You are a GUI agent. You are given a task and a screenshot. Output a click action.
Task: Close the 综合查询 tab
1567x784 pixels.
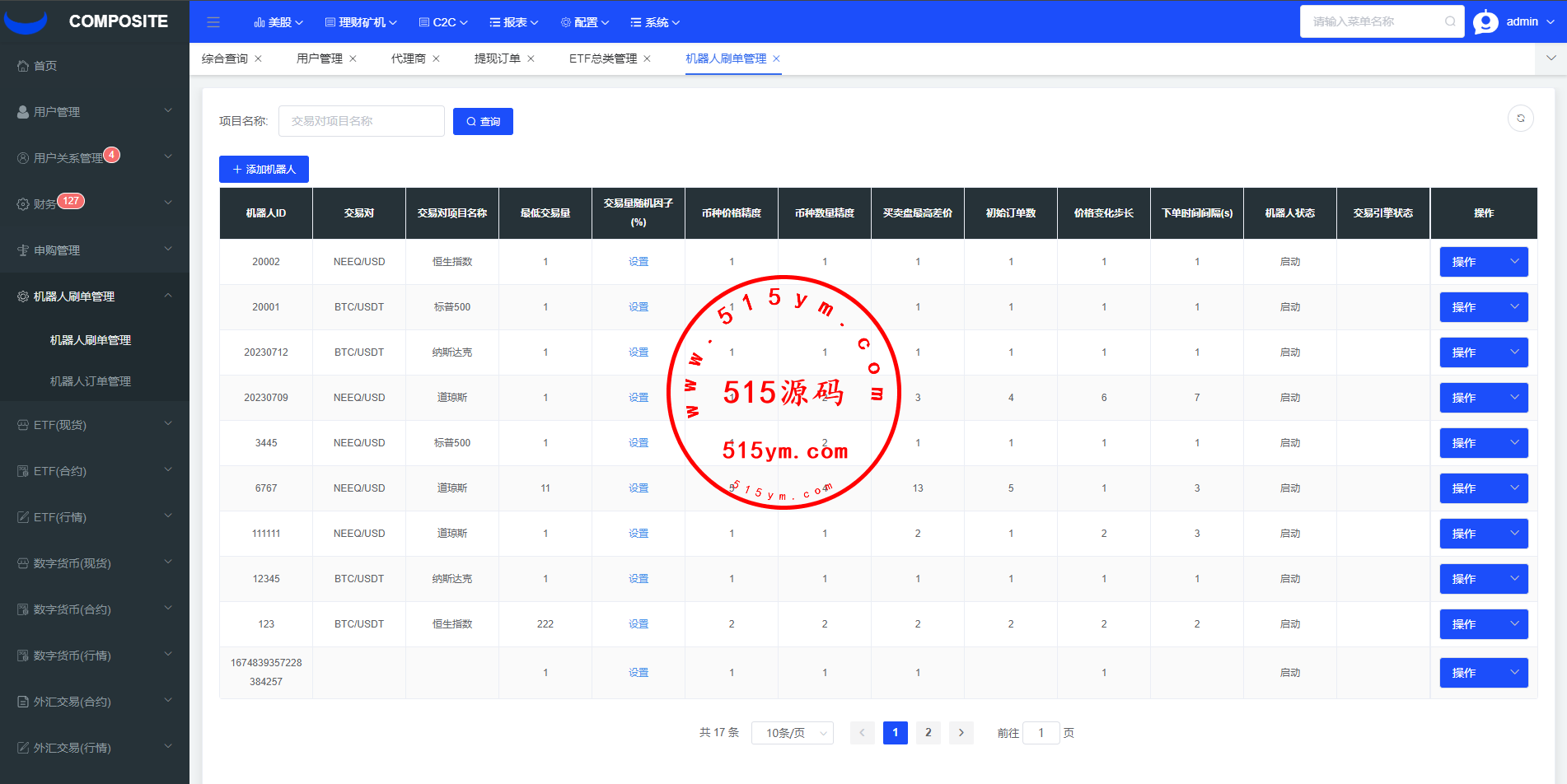point(258,58)
